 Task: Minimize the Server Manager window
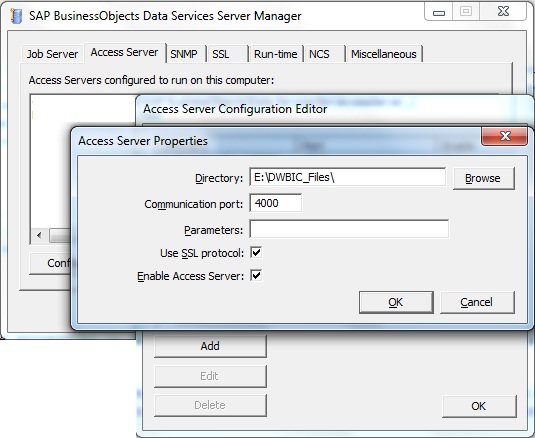pos(438,12)
